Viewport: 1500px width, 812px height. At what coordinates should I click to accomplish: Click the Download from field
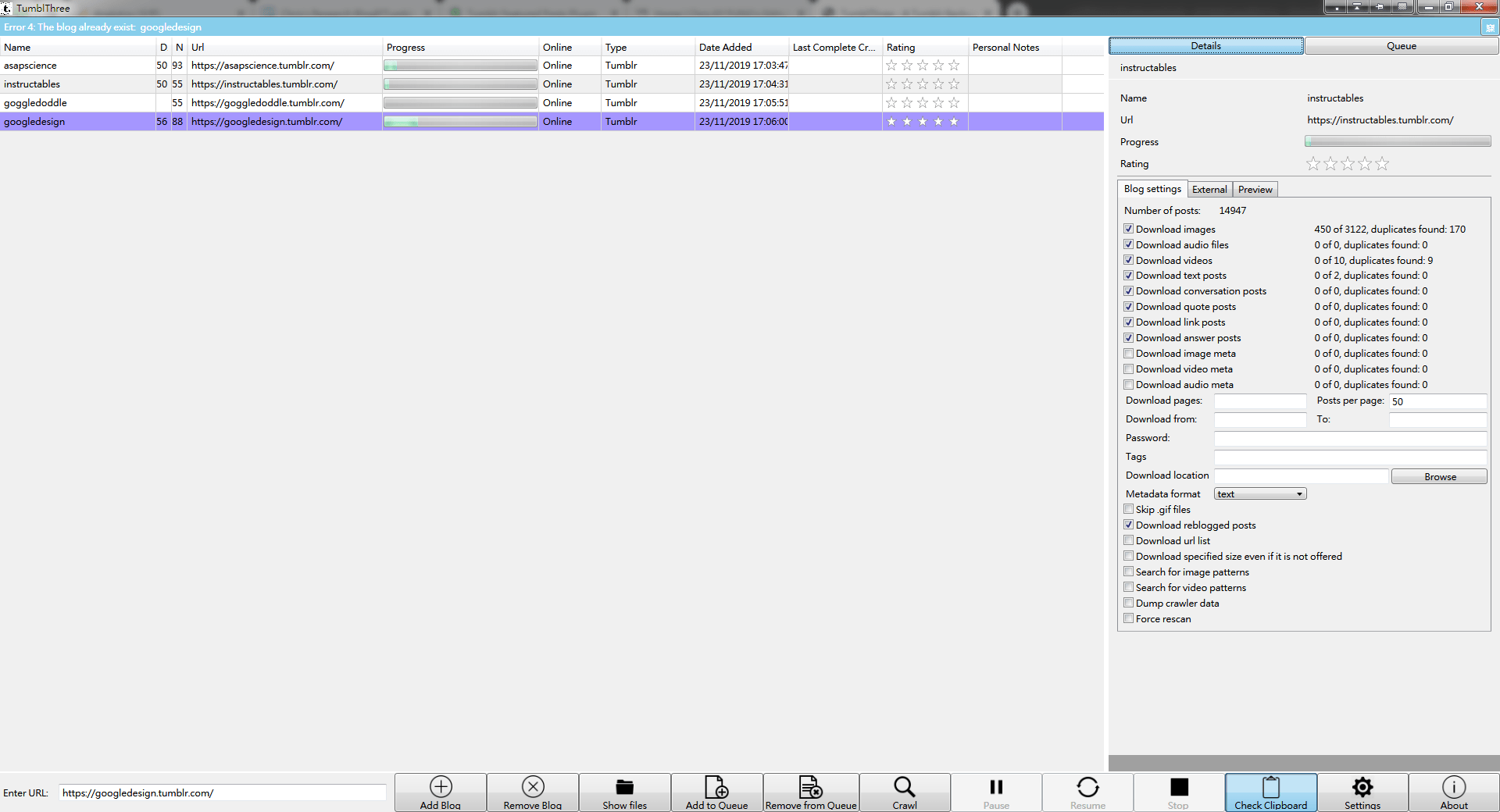1260,420
